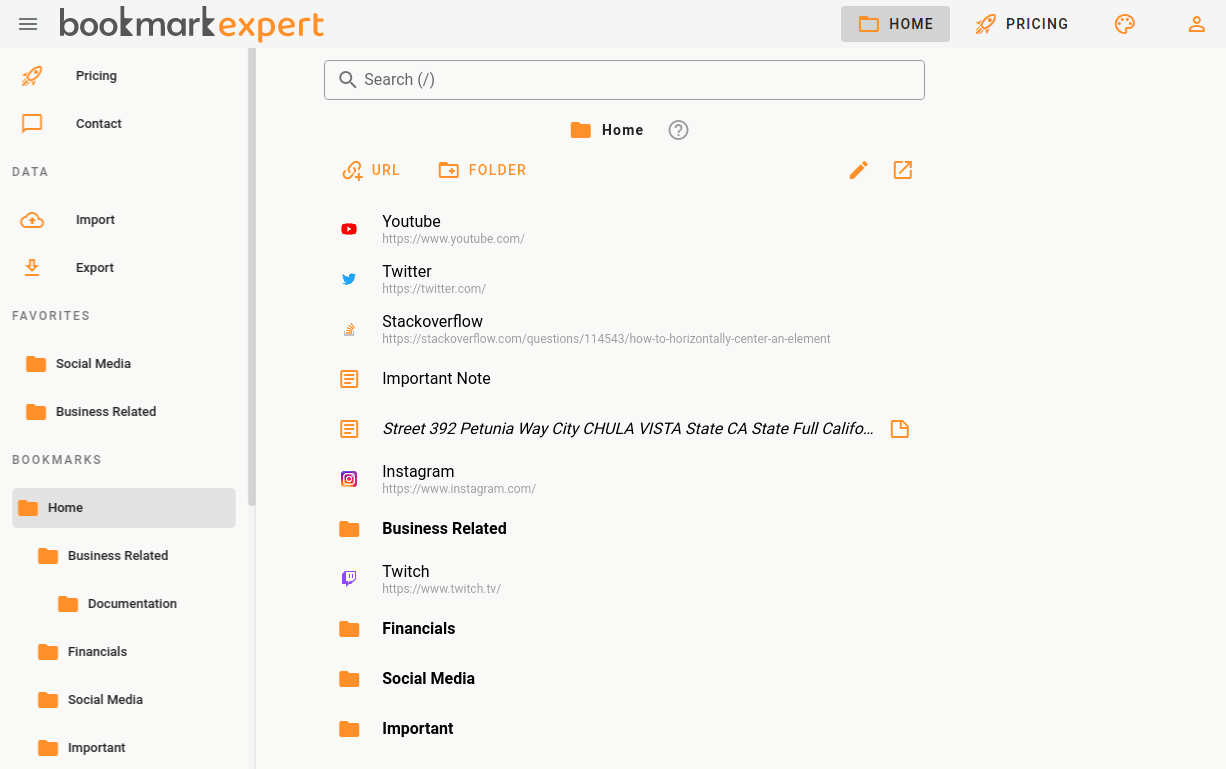Viewport: 1226px width, 769px height.
Task: Open the hamburger menu icon
Action: click(28, 24)
